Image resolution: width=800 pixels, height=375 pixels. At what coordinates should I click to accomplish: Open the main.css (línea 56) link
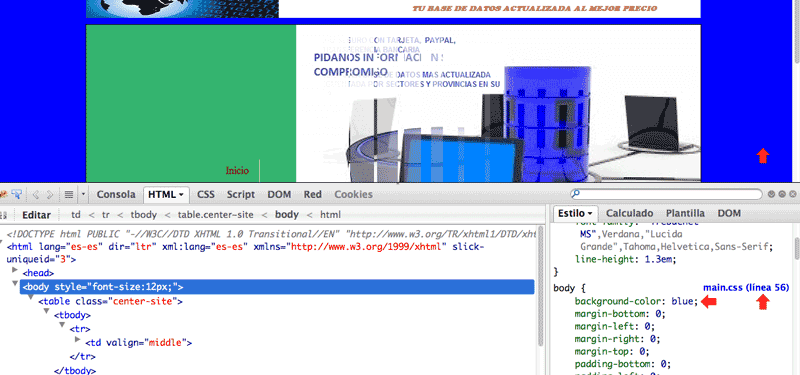click(746, 287)
